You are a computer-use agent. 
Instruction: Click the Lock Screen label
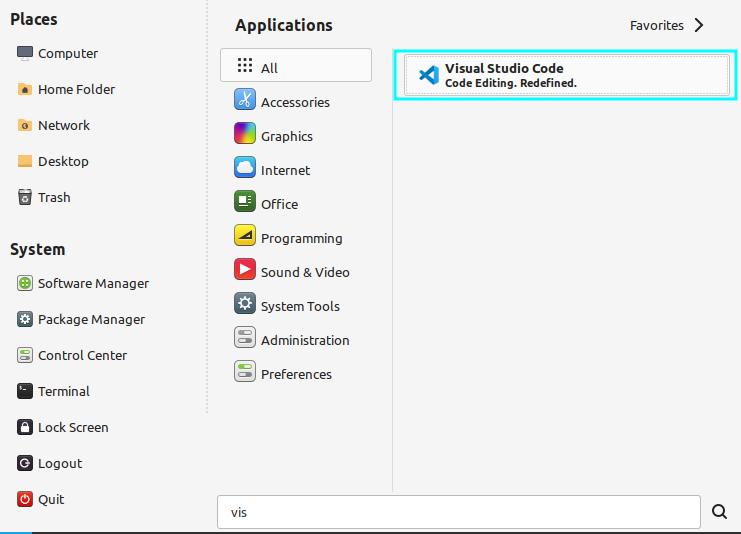pos(73,427)
